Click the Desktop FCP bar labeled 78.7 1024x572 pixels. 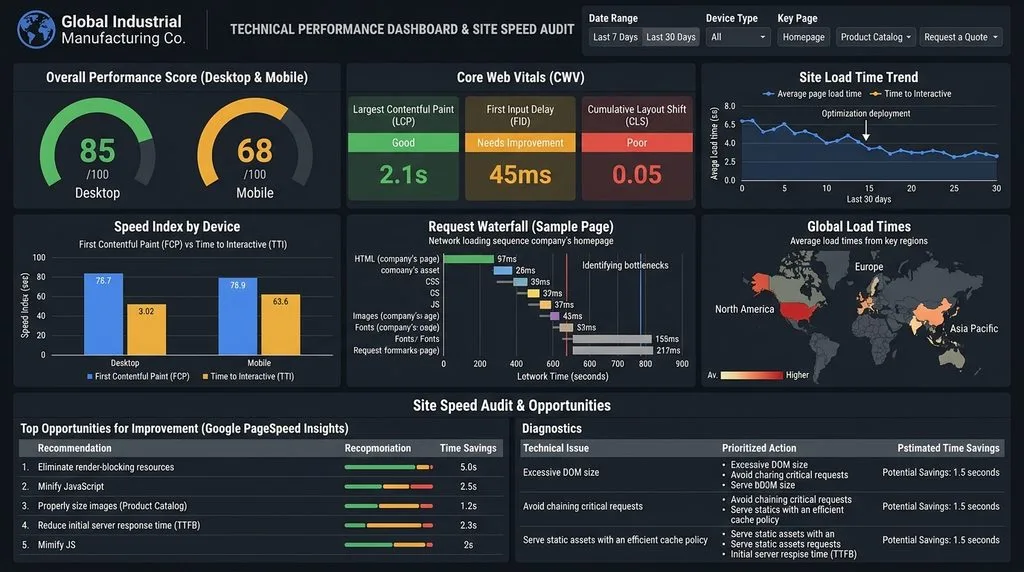103,314
